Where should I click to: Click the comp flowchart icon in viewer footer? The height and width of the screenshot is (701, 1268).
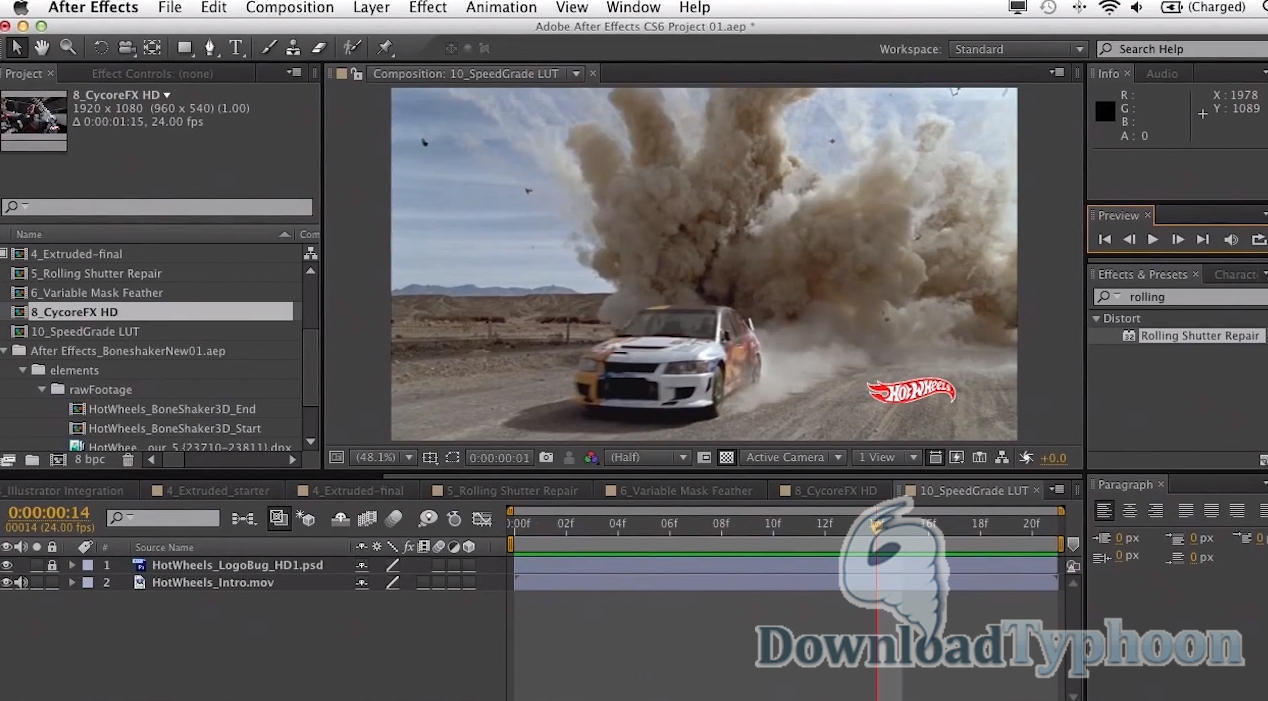click(x=1002, y=457)
